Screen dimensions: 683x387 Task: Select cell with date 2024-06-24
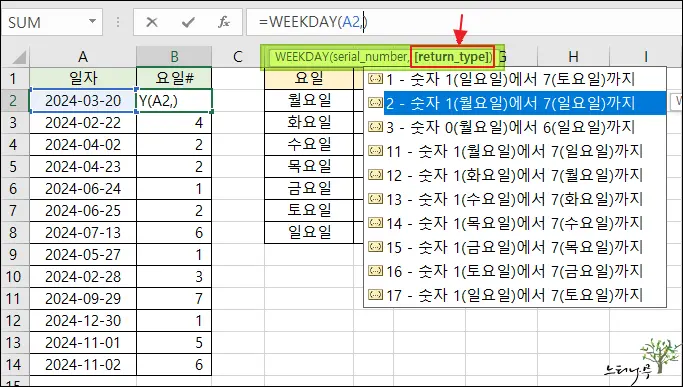click(x=83, y=189)
